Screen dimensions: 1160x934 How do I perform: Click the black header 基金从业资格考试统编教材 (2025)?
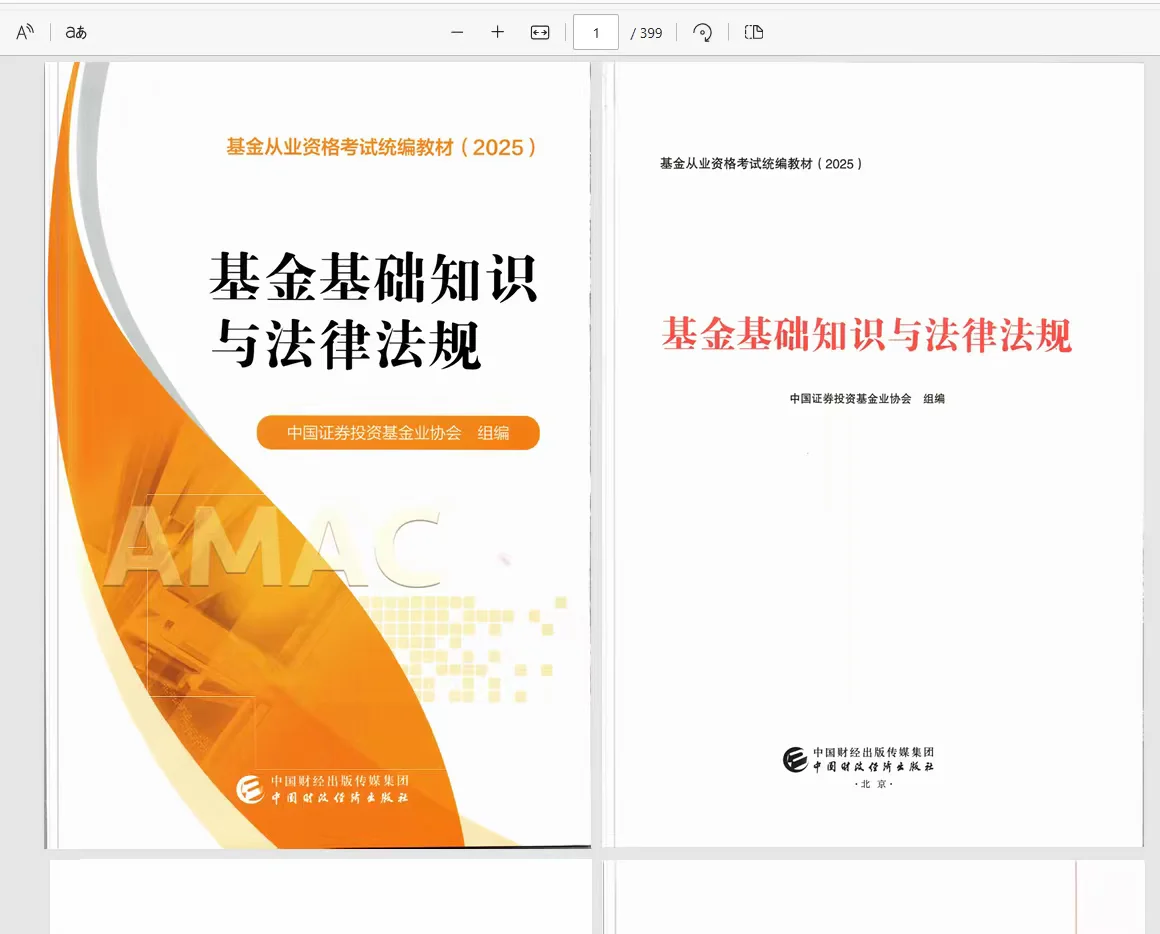(x=761, y=163)
